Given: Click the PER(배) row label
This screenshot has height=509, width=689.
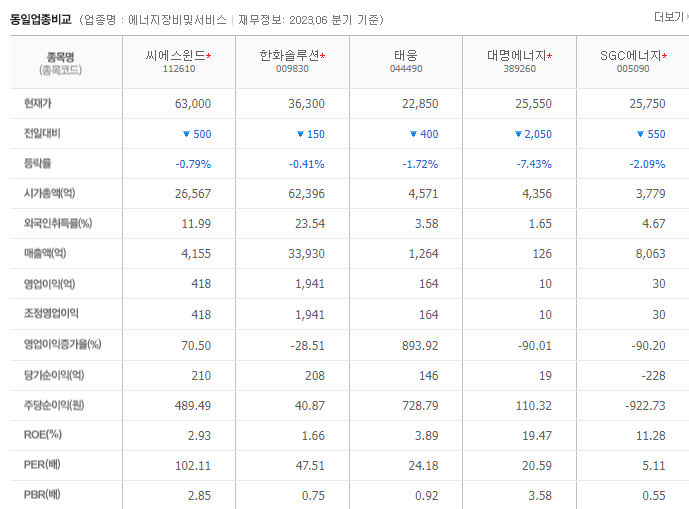Looking at the screenshot, I should [x=42, y=465].
